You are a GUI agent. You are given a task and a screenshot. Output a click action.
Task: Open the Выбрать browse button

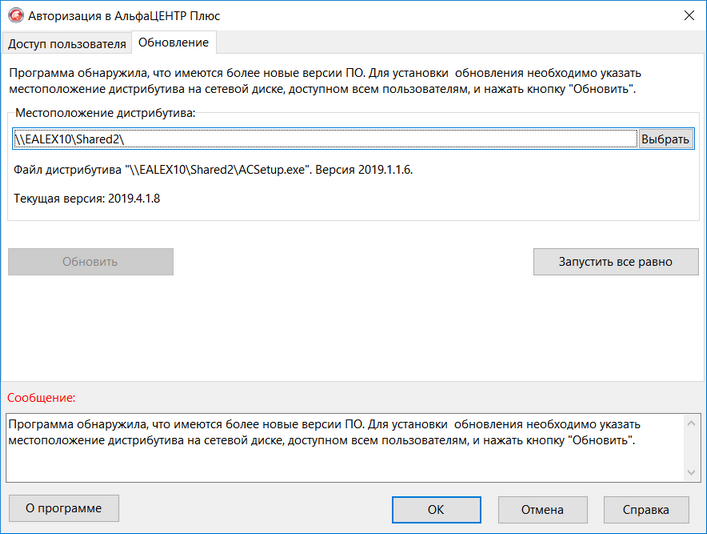click(666, 139)
